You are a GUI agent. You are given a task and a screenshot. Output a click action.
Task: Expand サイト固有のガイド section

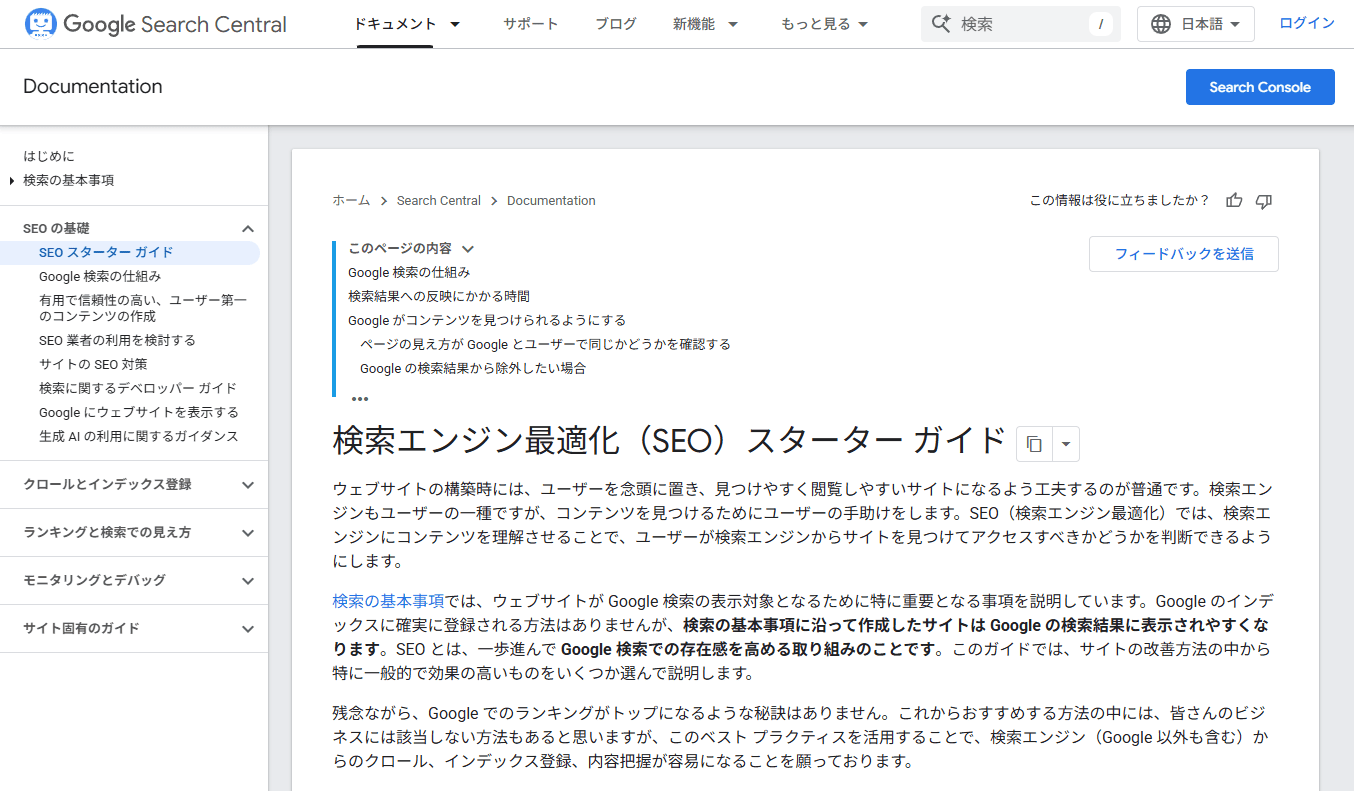click(248, 629)
